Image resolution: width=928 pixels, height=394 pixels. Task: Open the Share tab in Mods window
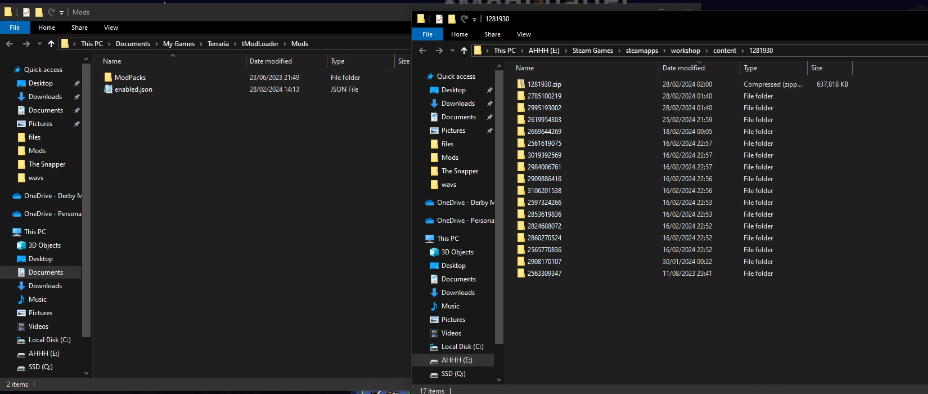click(x=79, y=27)
